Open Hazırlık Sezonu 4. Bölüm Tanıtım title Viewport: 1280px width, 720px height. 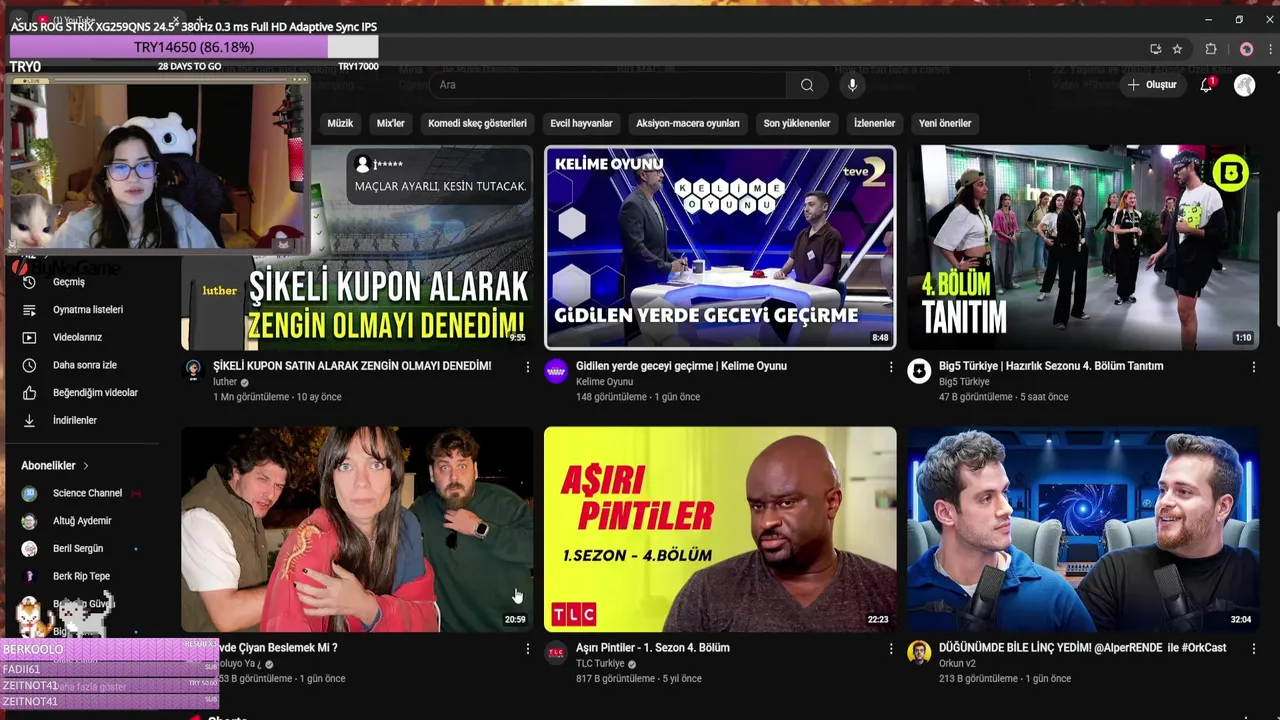(x=1051, y=366)
